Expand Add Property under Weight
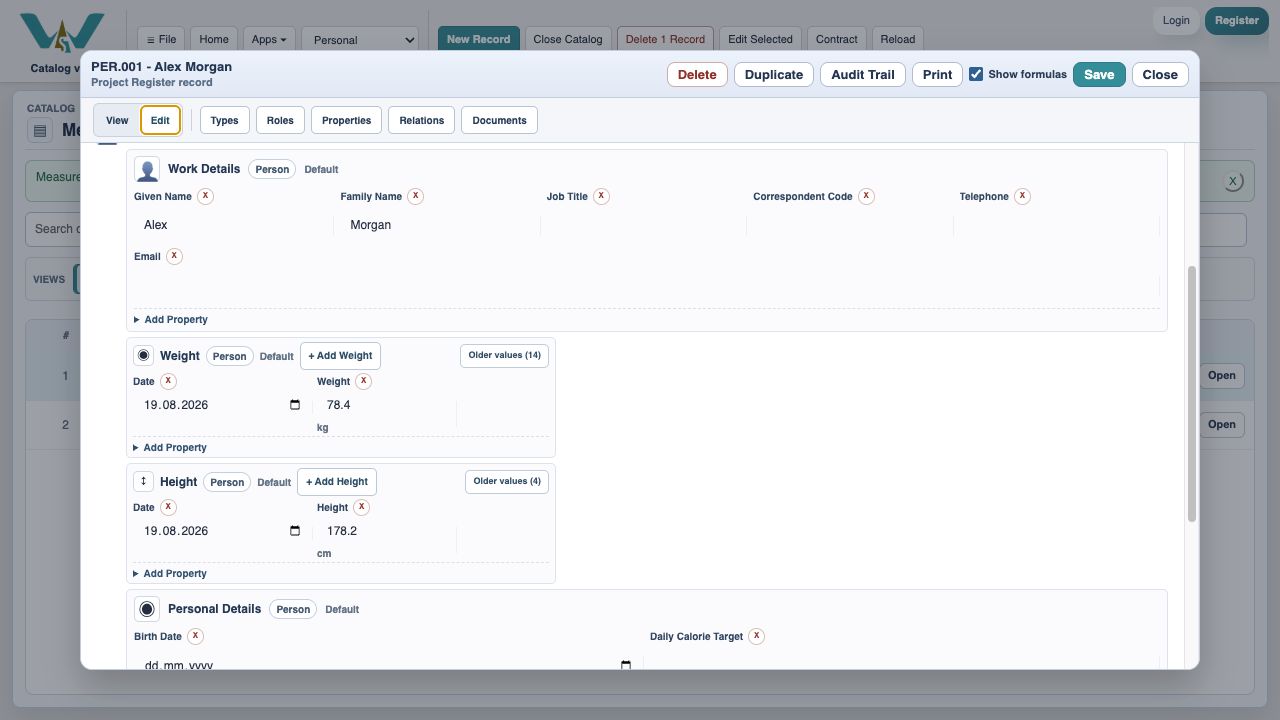The width and height of the screenshot is (1280, 720). (x=170, y=448)
